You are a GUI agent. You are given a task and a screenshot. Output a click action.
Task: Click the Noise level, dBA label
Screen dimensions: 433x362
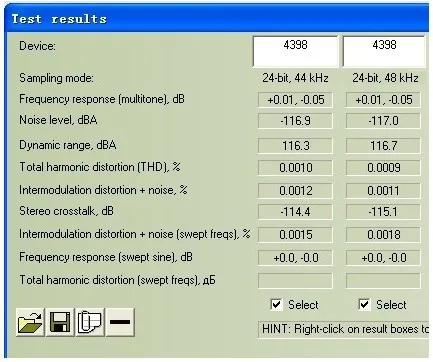click(58, 120)
